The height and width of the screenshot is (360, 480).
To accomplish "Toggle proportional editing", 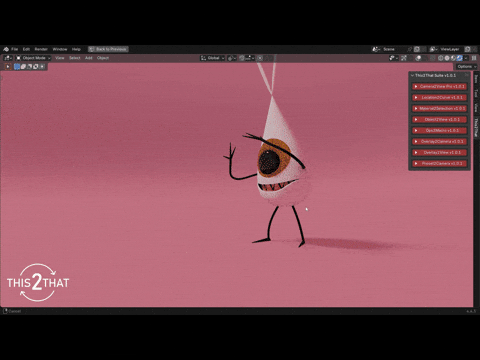I will [x=260, y=58].
